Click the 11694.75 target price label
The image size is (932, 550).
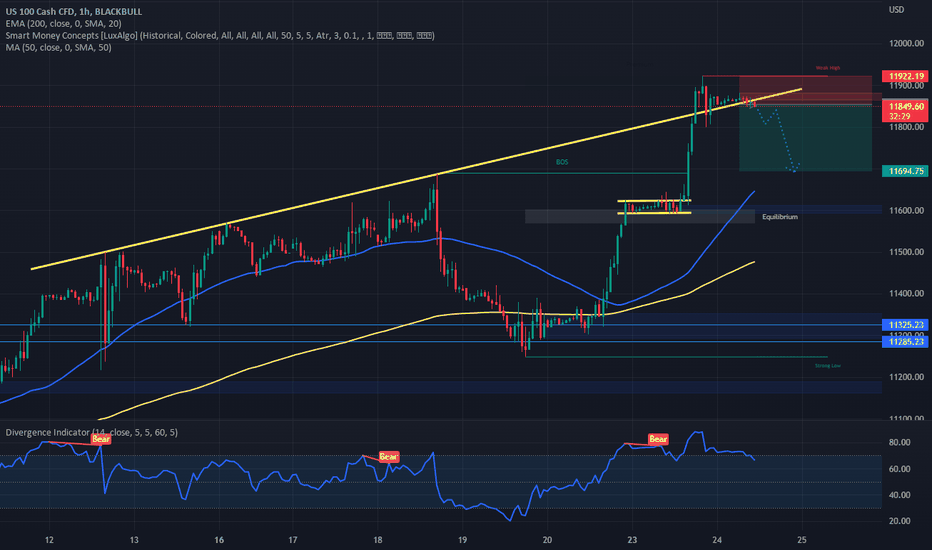click(x=906, y=171)
